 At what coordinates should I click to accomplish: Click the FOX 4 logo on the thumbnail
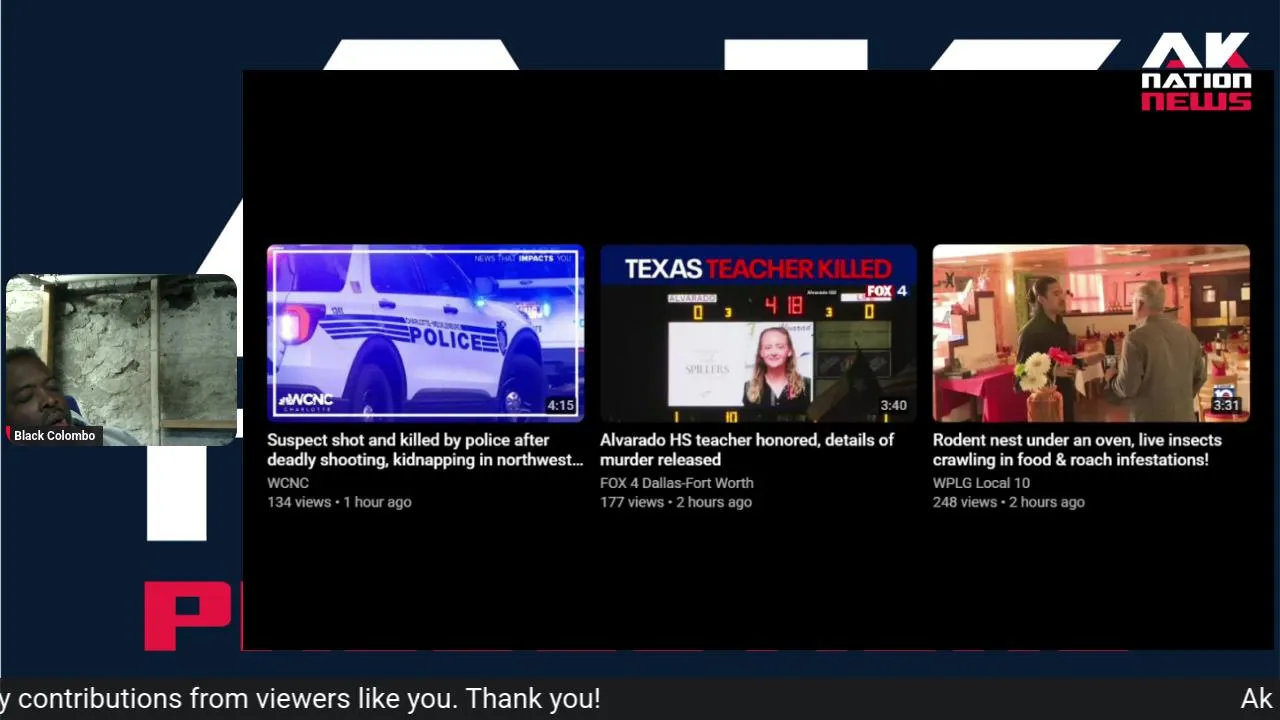point(887,291)
